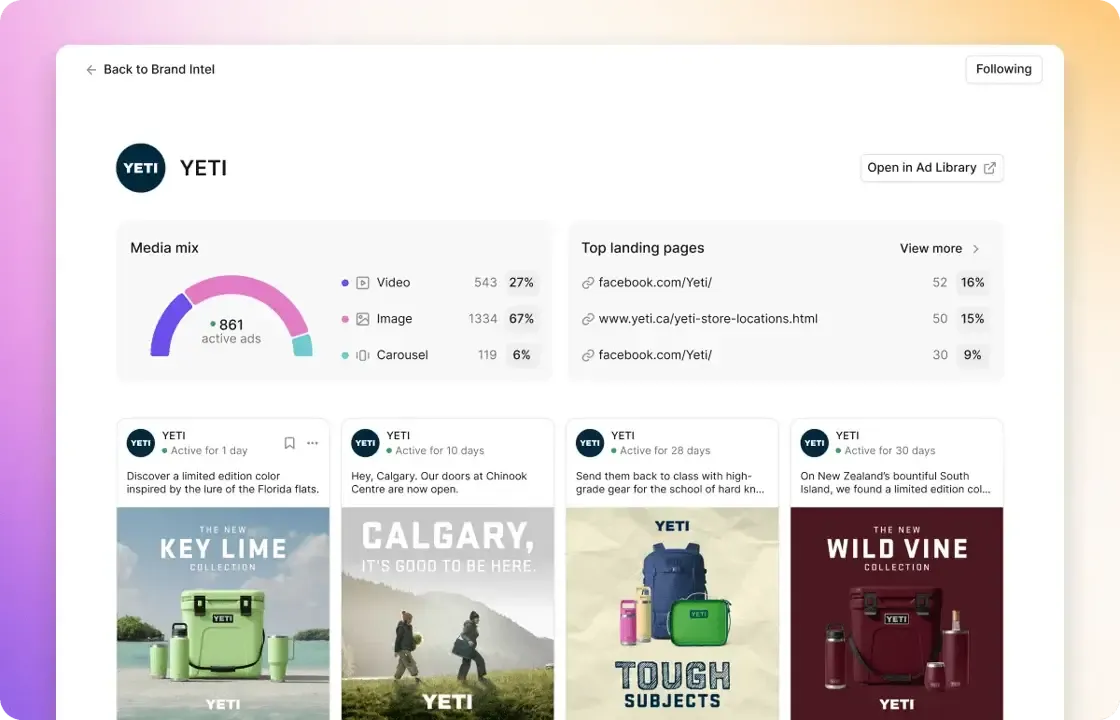Click the YETI brand logo at page header

141,168
